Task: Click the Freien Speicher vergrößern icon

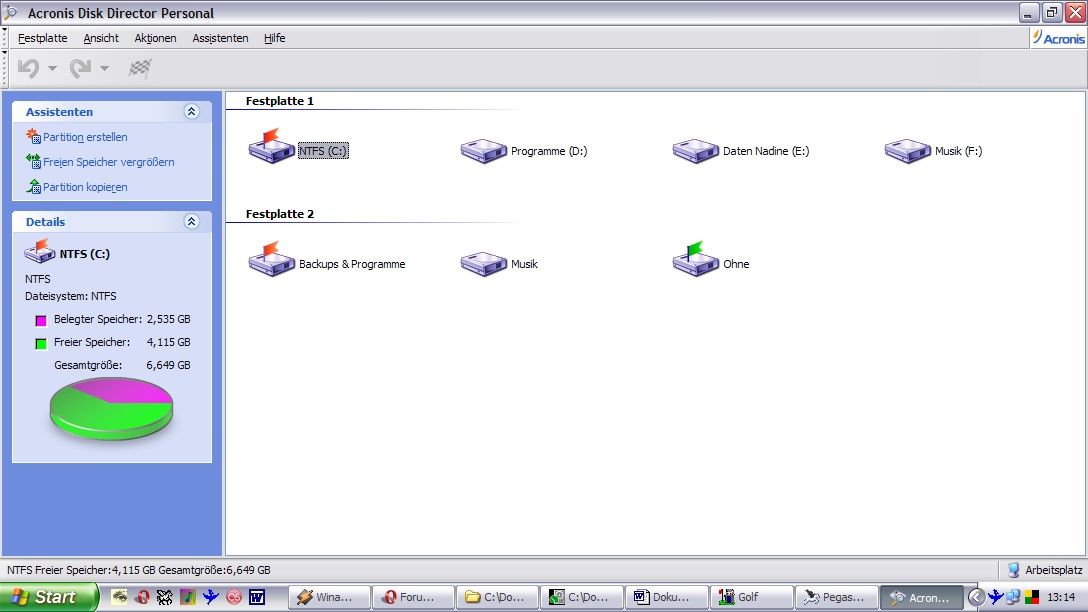Action: [33, 161]
